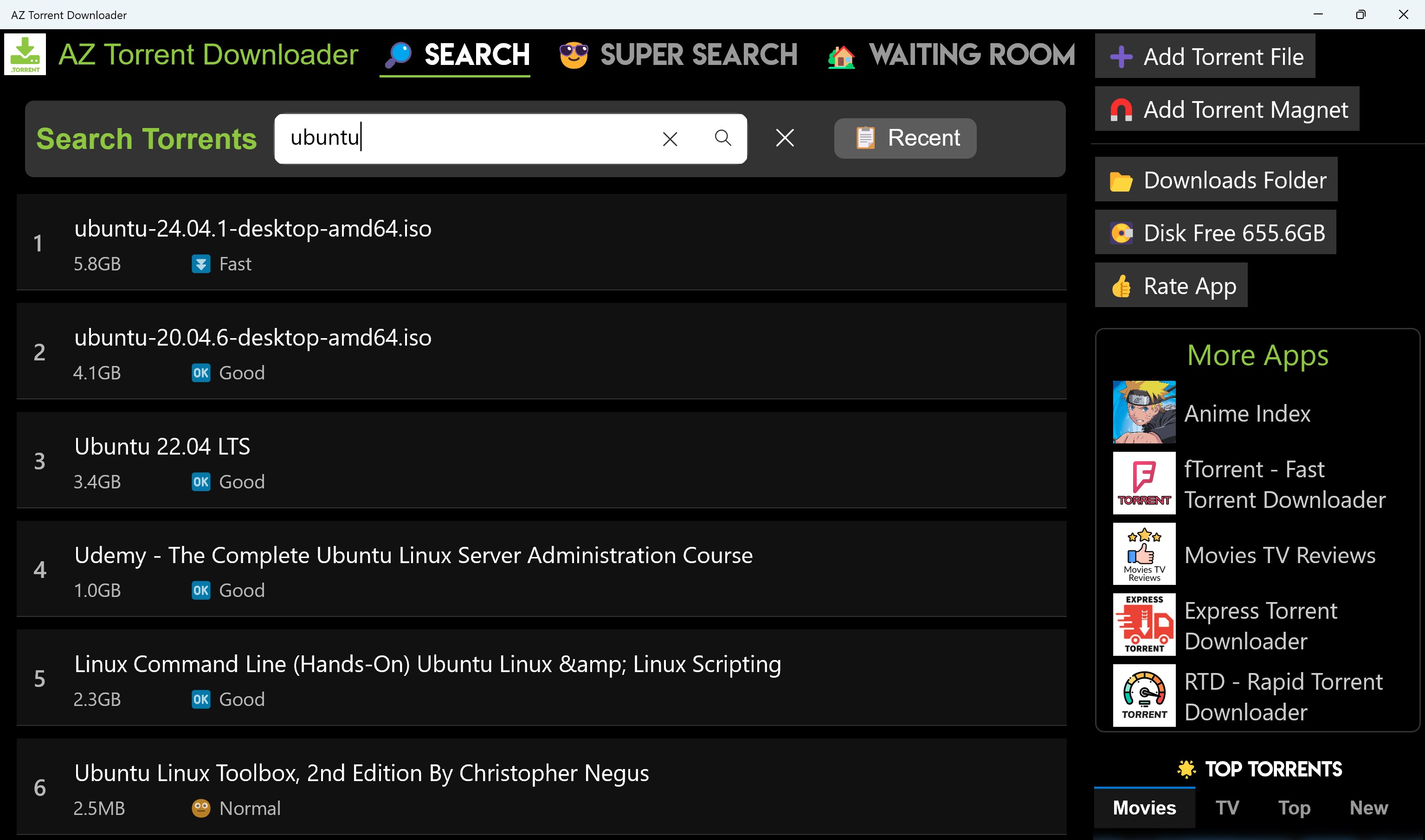The height and width of the screenshot is (840, 1425).
Task: Click Add Torrent Magnet button
Action: [x=1226, y=109]
